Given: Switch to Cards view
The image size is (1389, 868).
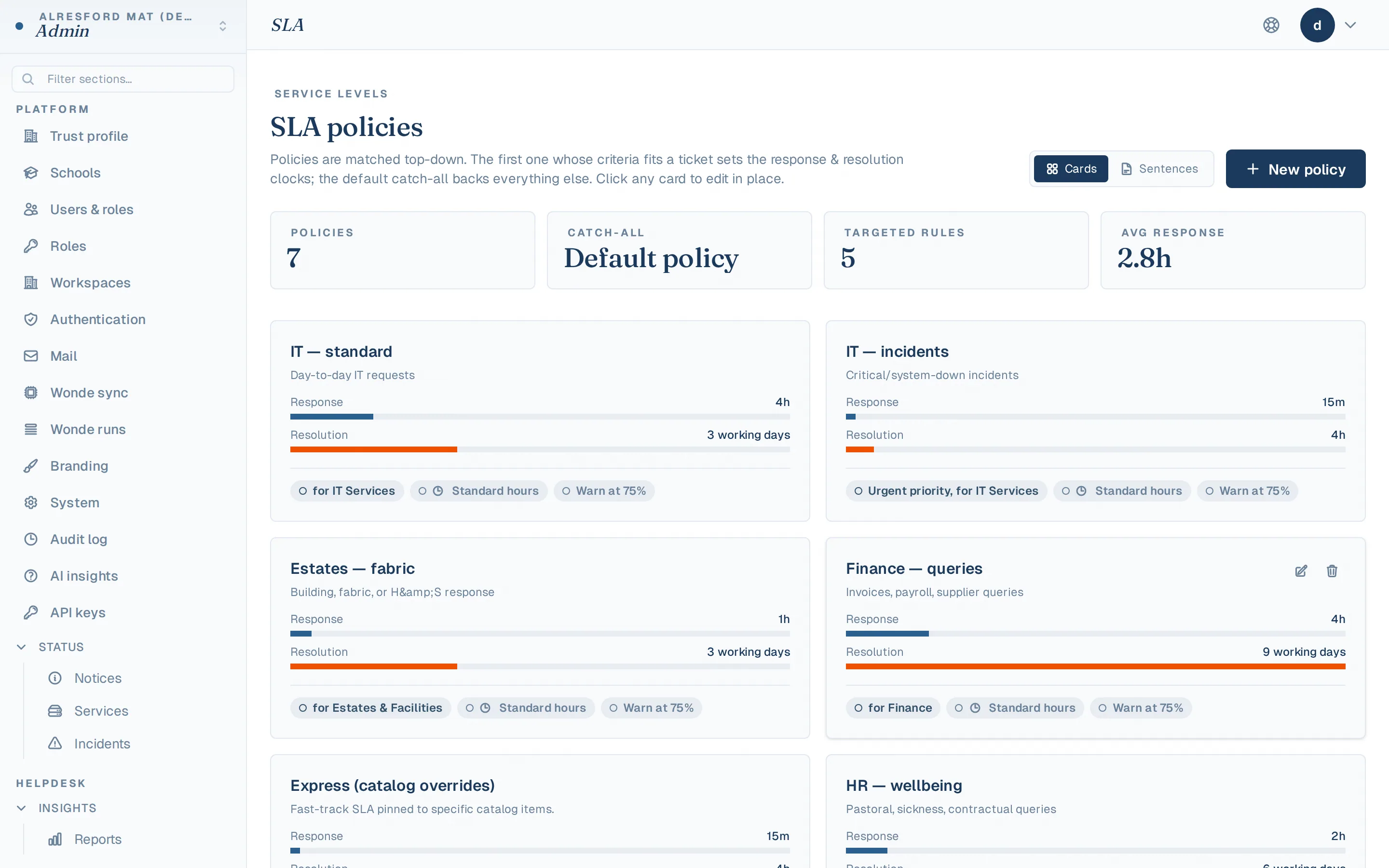Looking at the screenshot, I should tap(1071, 169).
